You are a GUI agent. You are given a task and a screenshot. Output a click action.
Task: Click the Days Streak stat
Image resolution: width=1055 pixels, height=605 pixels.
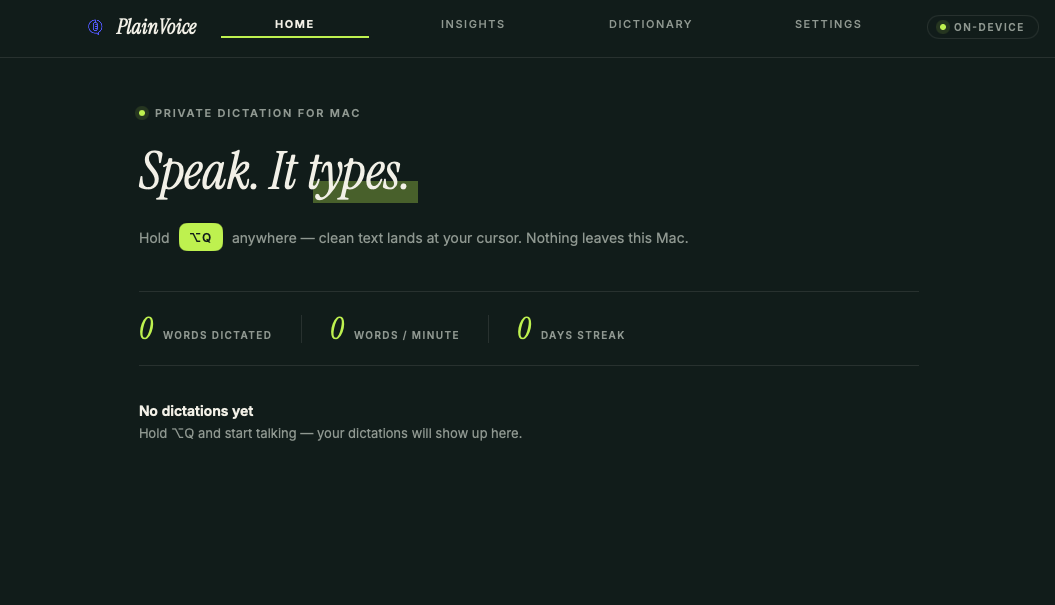[x=571, y=329]
